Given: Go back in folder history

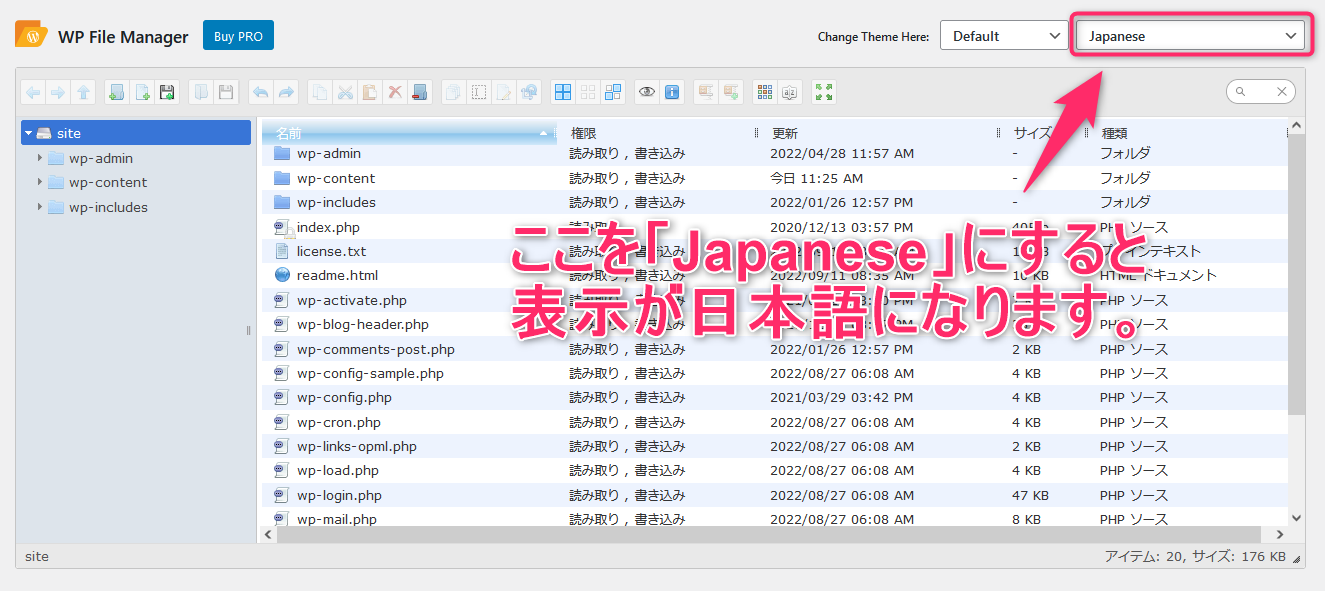Looking at the screenshot, I should (33, 92).
